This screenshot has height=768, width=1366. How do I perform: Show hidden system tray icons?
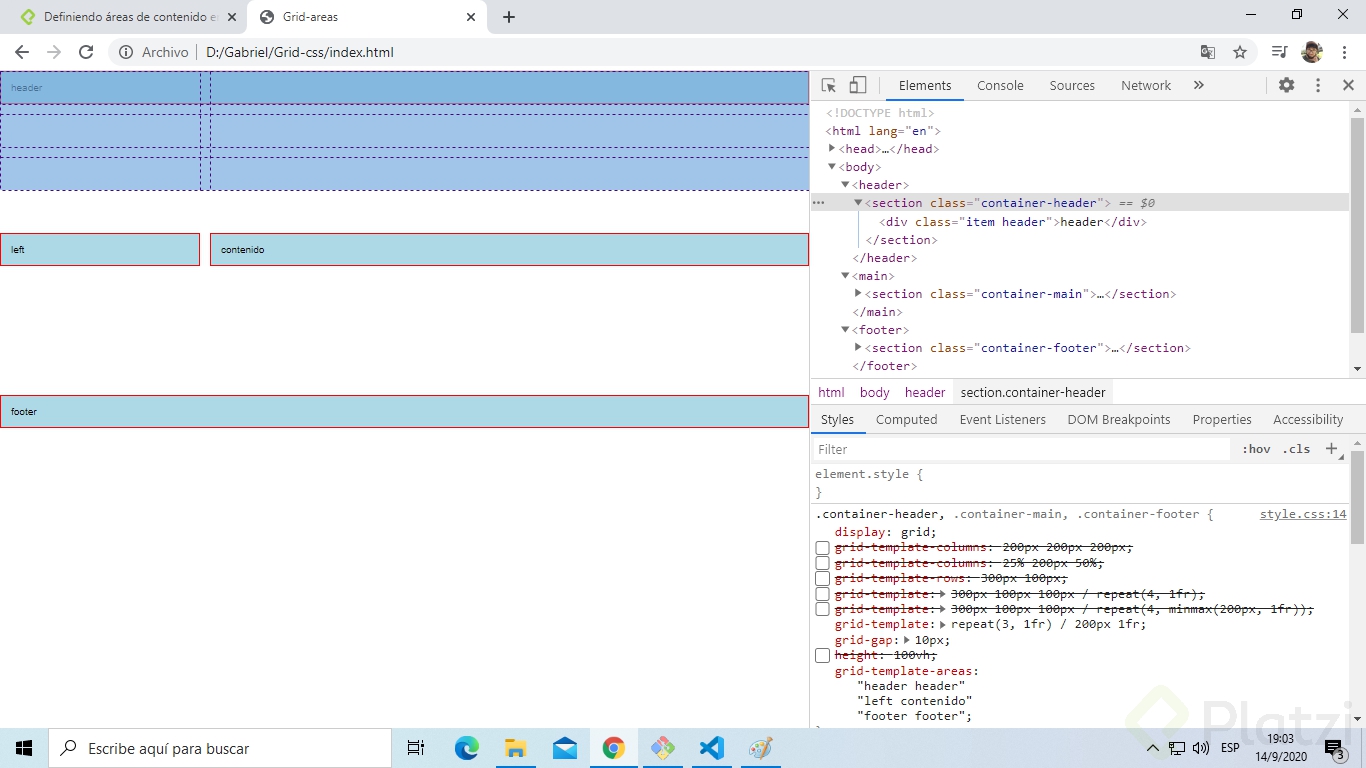pos(1152,748)
